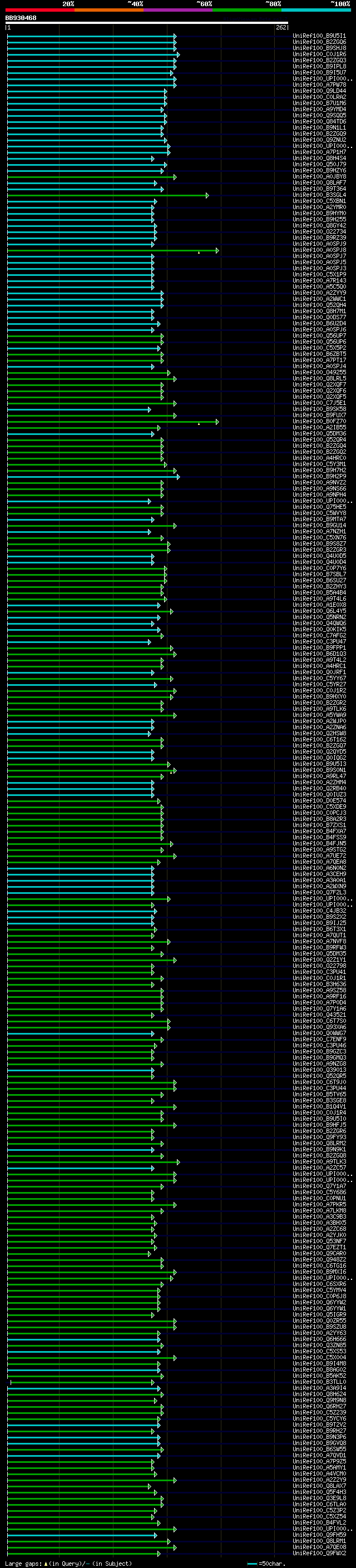Click the UniRef100_C5XBN1 hit label
Viewport: 356px width, 1568px height.
(x=319, y=201)
